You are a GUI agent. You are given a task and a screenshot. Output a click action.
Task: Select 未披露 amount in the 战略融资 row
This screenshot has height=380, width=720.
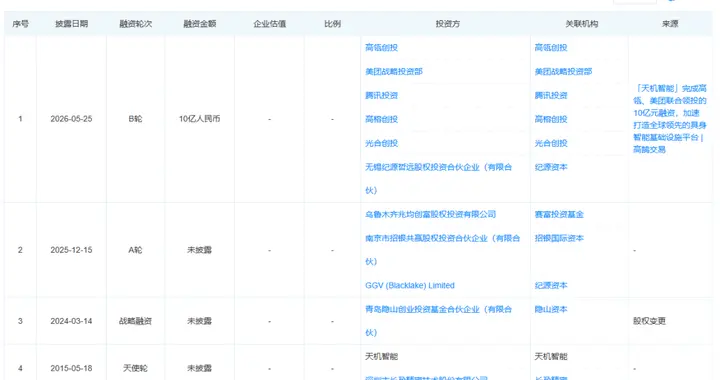coord(199,321)
